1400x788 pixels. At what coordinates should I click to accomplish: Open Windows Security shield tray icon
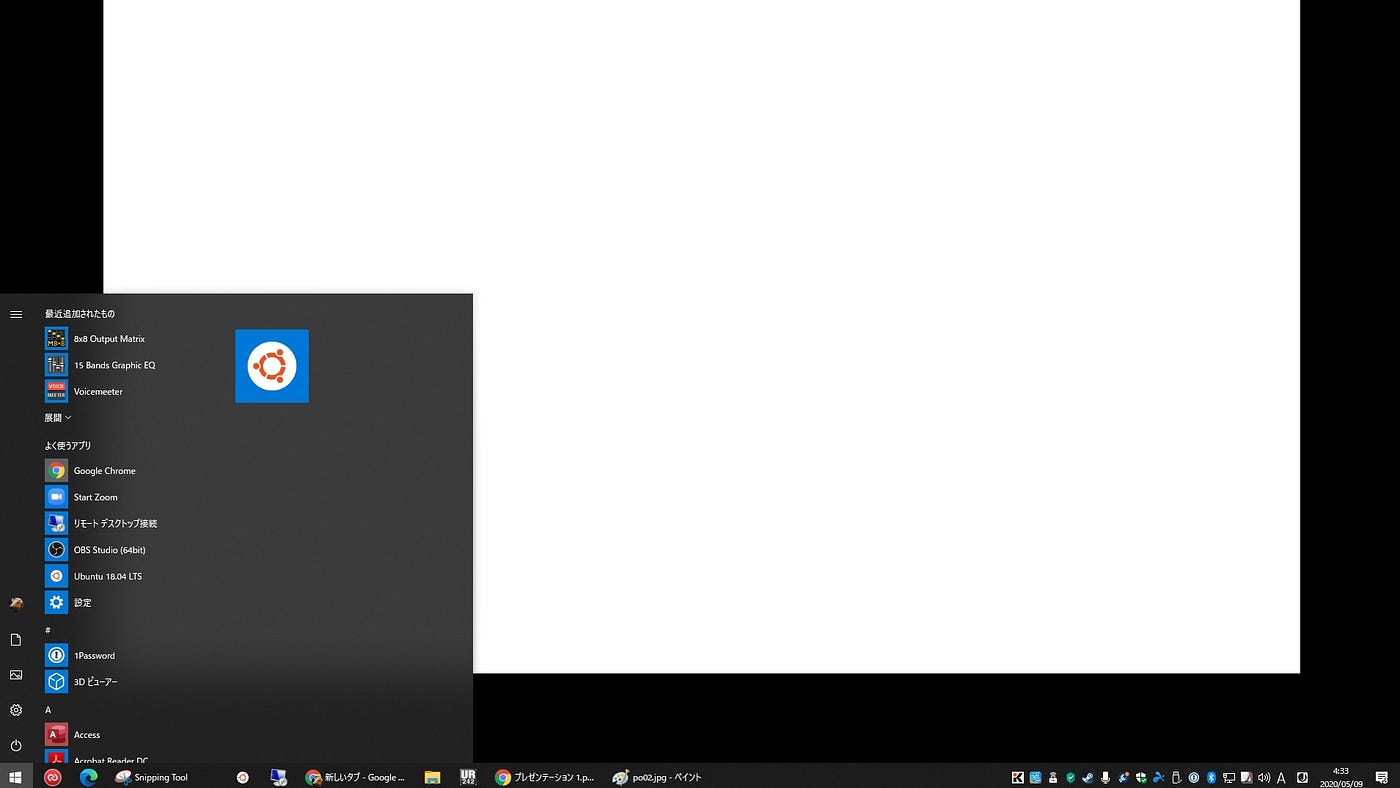pos(1141,777)
